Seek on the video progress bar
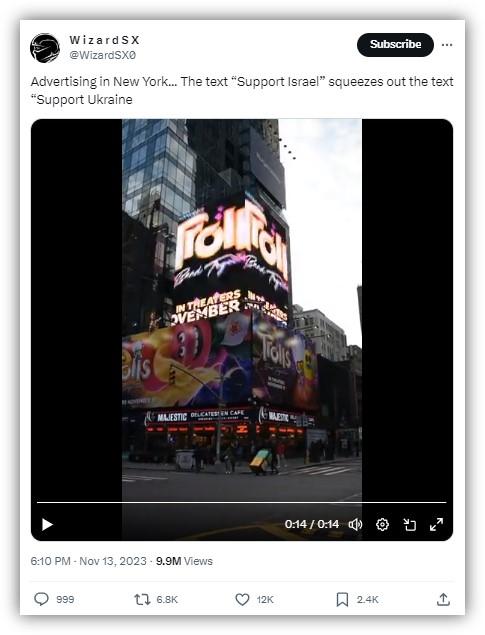Image resolution: width=485 pixels, height=635 pixels. pyautogui.click(x=242, y=503)
